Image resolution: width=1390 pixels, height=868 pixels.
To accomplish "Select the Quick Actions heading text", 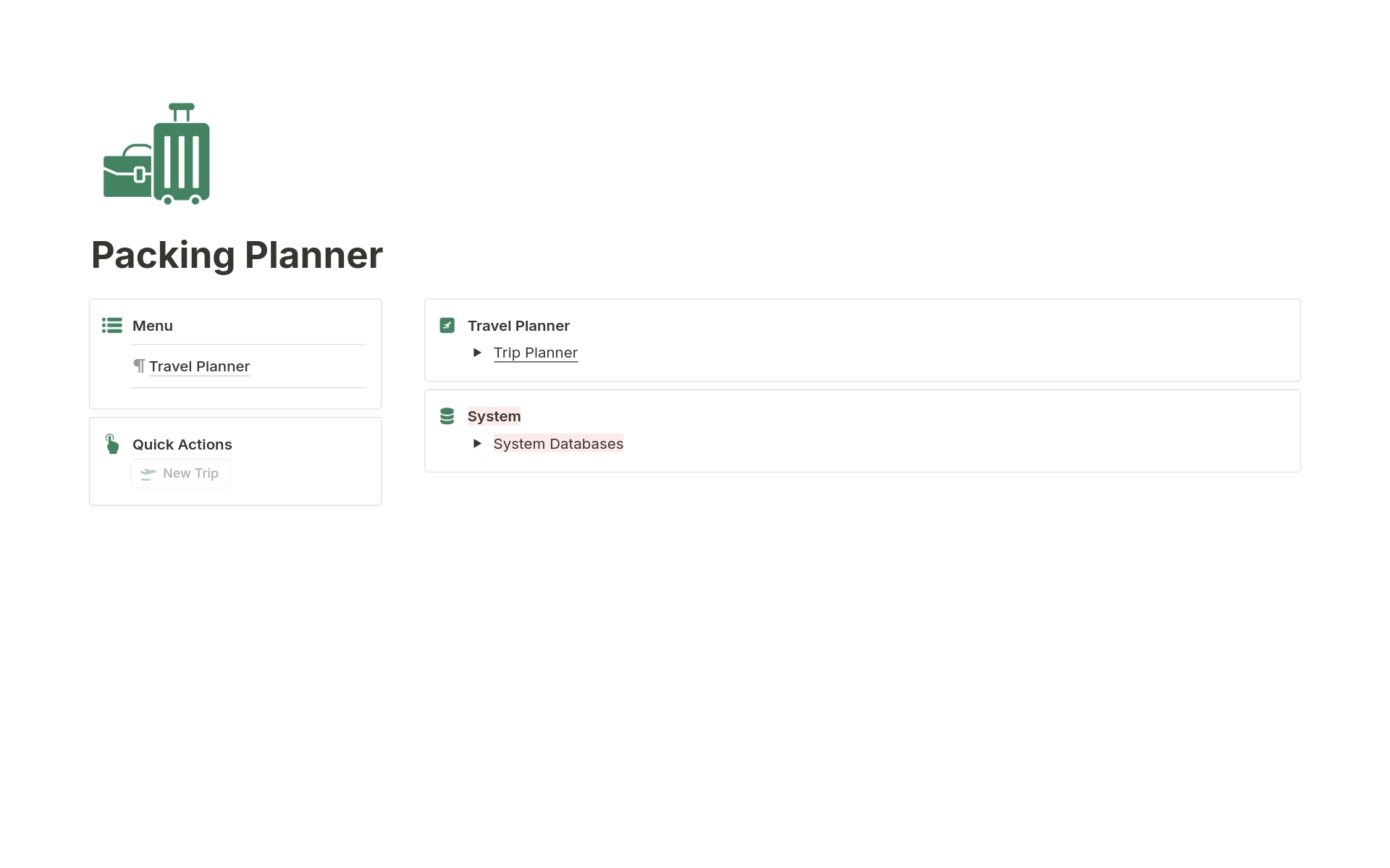I will click(182, 444).
